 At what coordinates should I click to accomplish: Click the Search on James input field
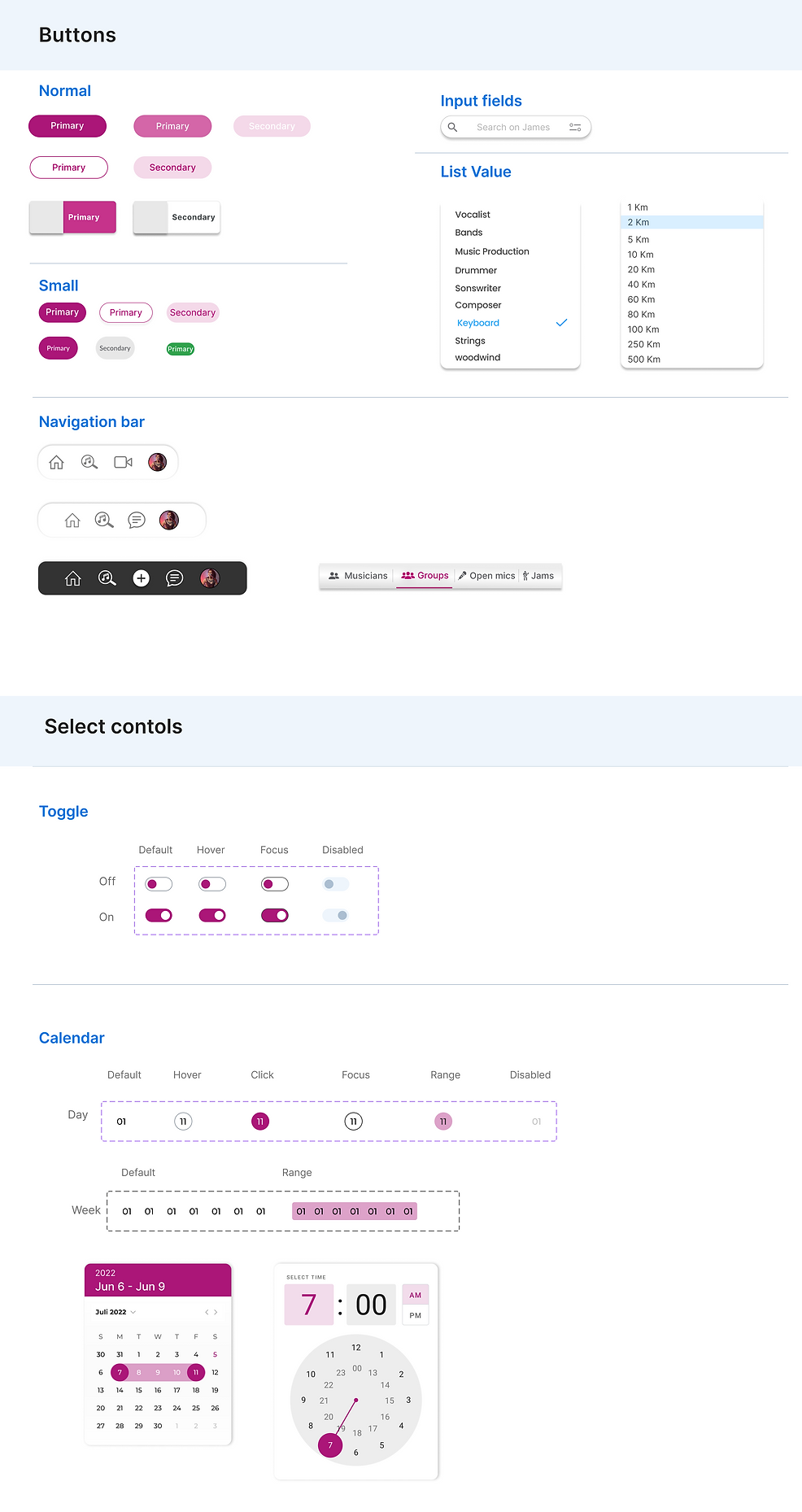click(x=513, y=128)
